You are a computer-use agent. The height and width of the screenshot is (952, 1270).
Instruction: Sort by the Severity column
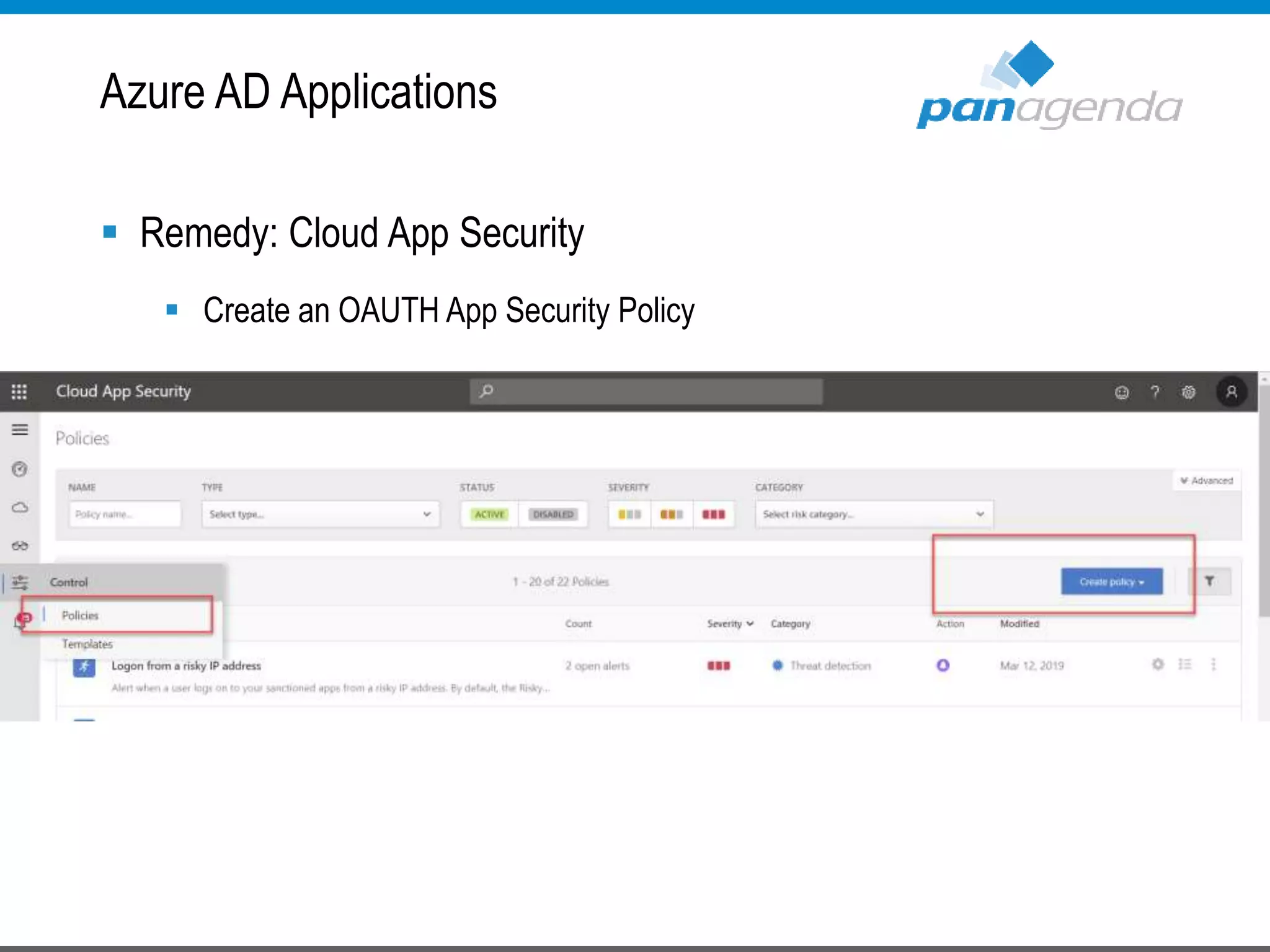pos(730,624)
